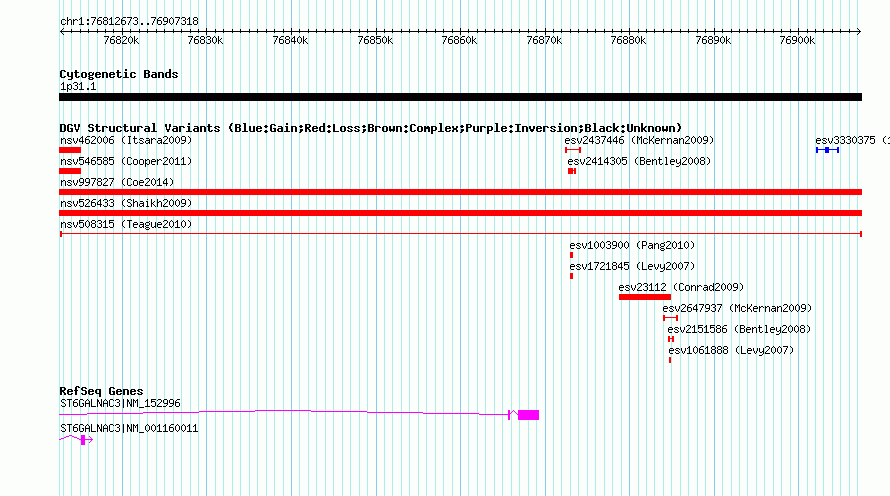
Task: Click the ruler's left arrowhead
Action: click(62, 31)
